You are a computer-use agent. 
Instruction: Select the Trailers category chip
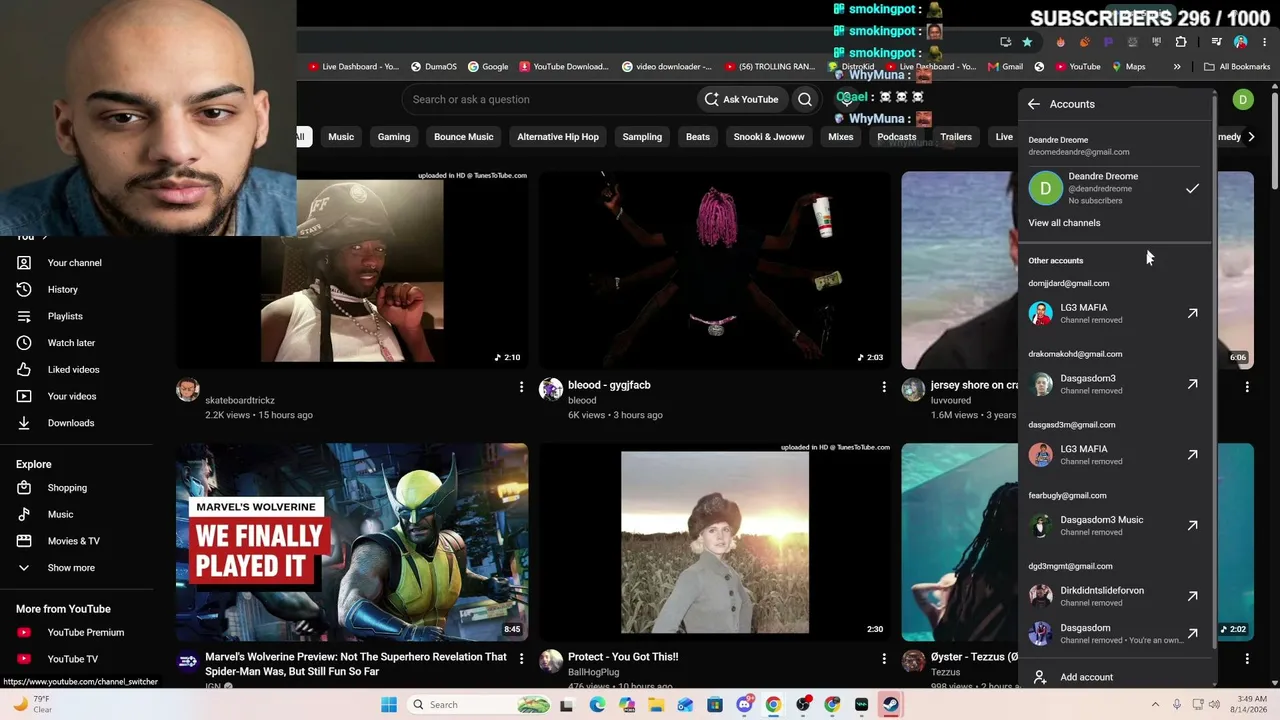pyautogui.click(x=956, y=137)
